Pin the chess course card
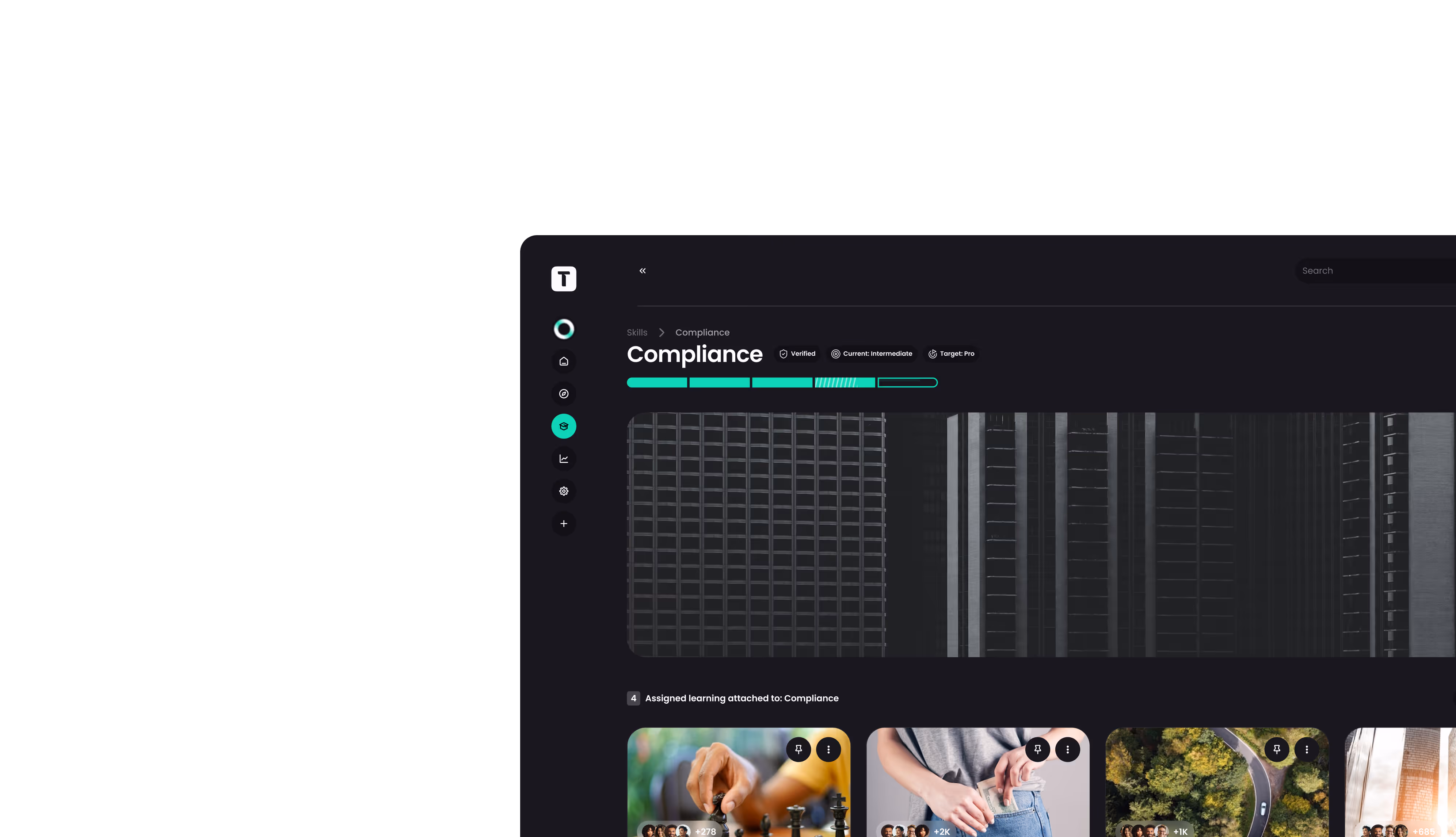 tap(798, 750)
